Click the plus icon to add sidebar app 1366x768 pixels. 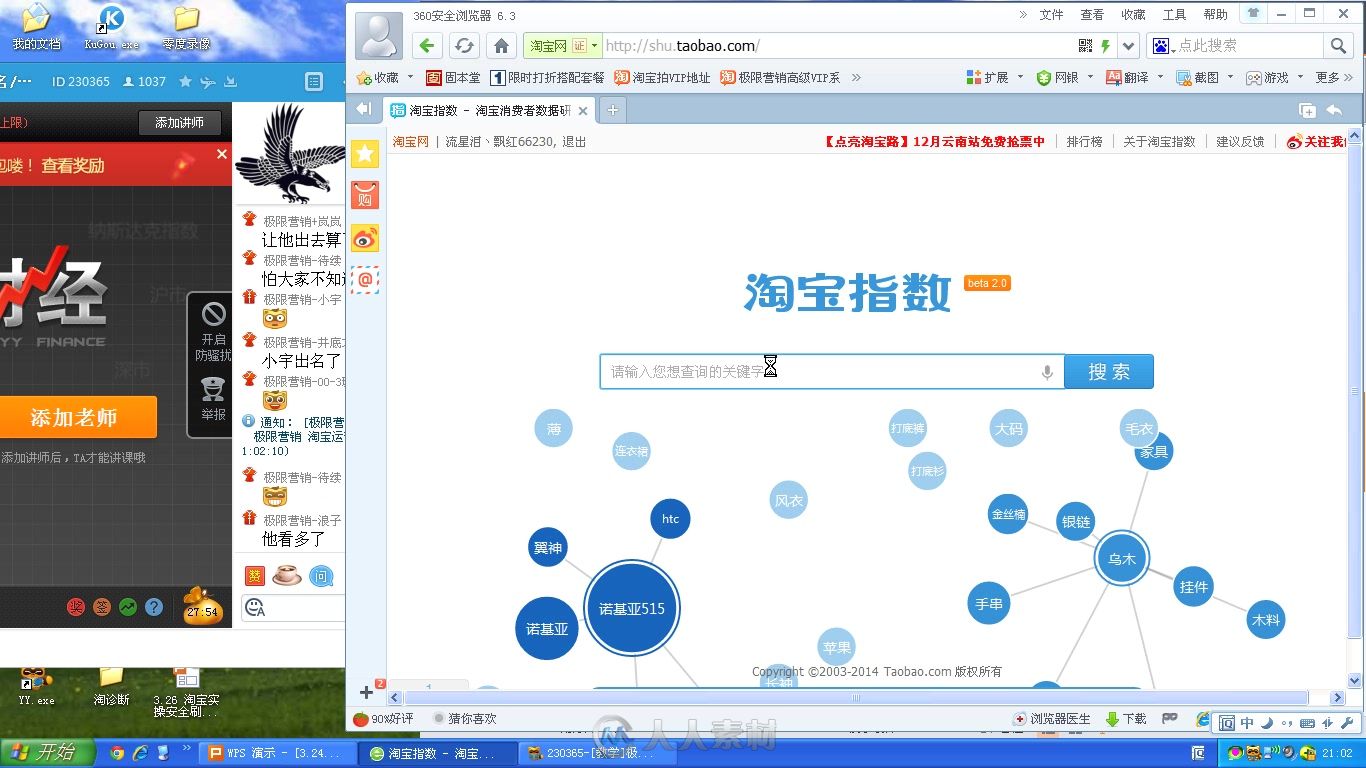point(366,692)
